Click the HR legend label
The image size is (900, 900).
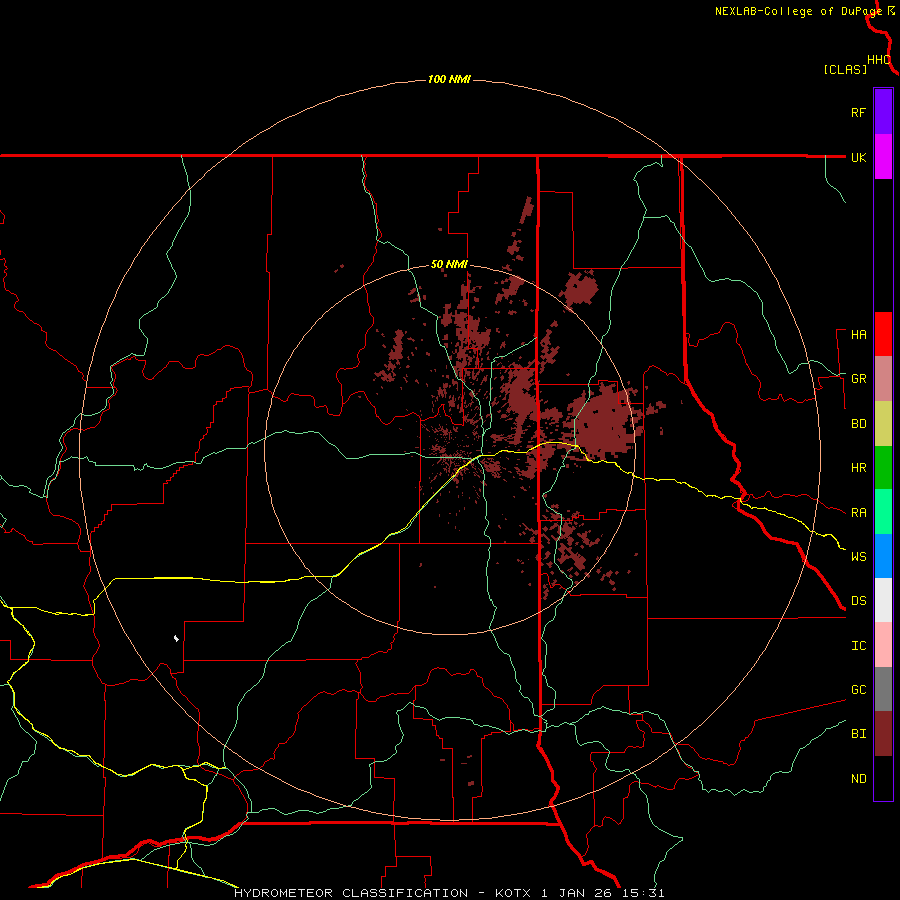point(858,468)
